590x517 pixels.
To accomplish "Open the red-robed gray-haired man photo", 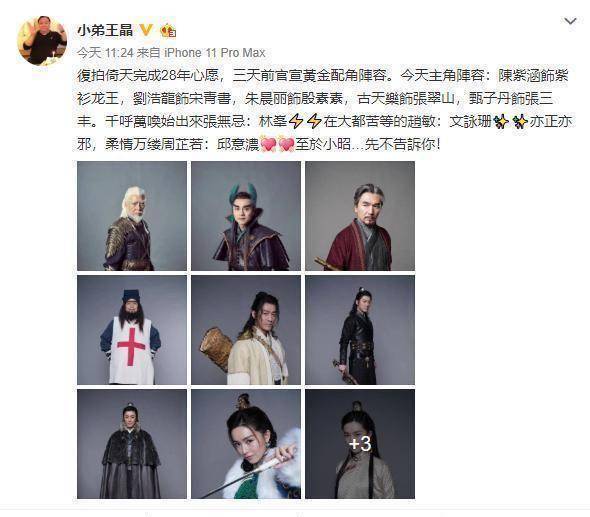I will [x=360, y=216].
